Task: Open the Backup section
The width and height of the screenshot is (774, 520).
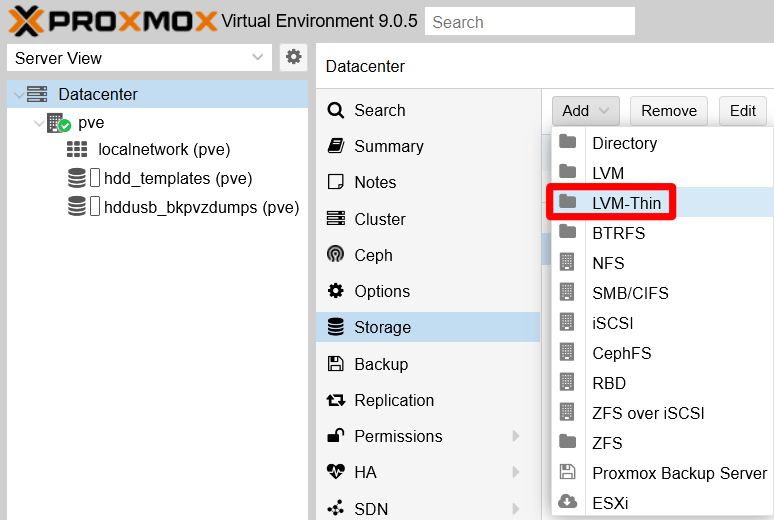Action: click(428, 364)
